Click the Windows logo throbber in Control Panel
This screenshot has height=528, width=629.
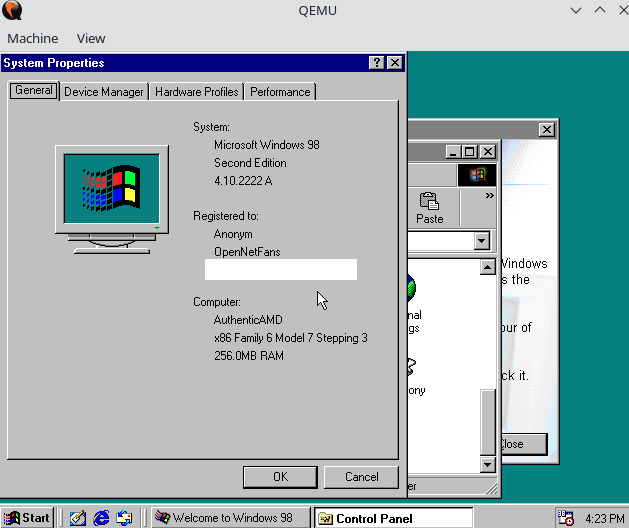(x=477, y=175)
